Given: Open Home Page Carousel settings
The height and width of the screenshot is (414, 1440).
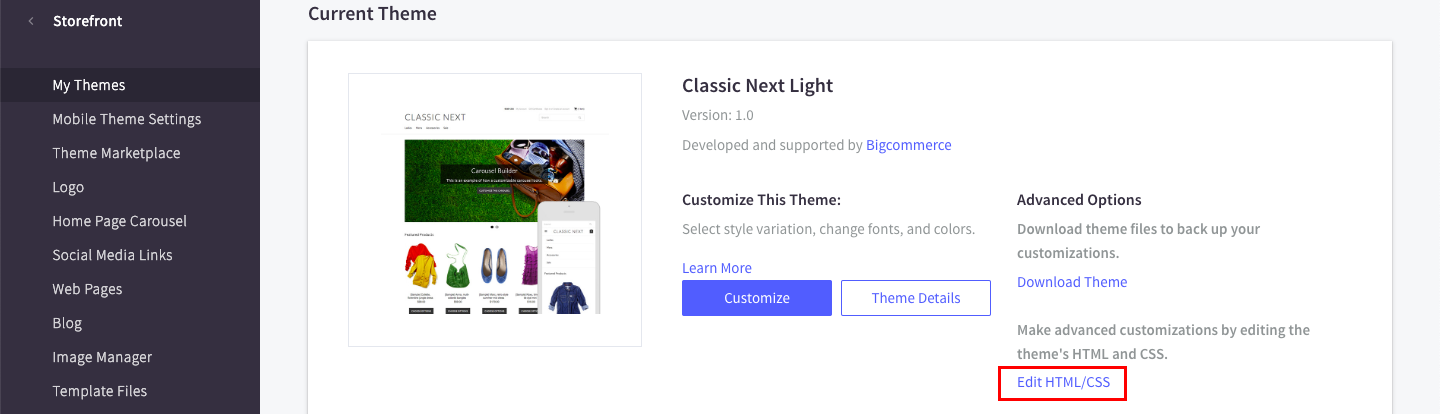Looking at the screenshot, I should [120, 221].
